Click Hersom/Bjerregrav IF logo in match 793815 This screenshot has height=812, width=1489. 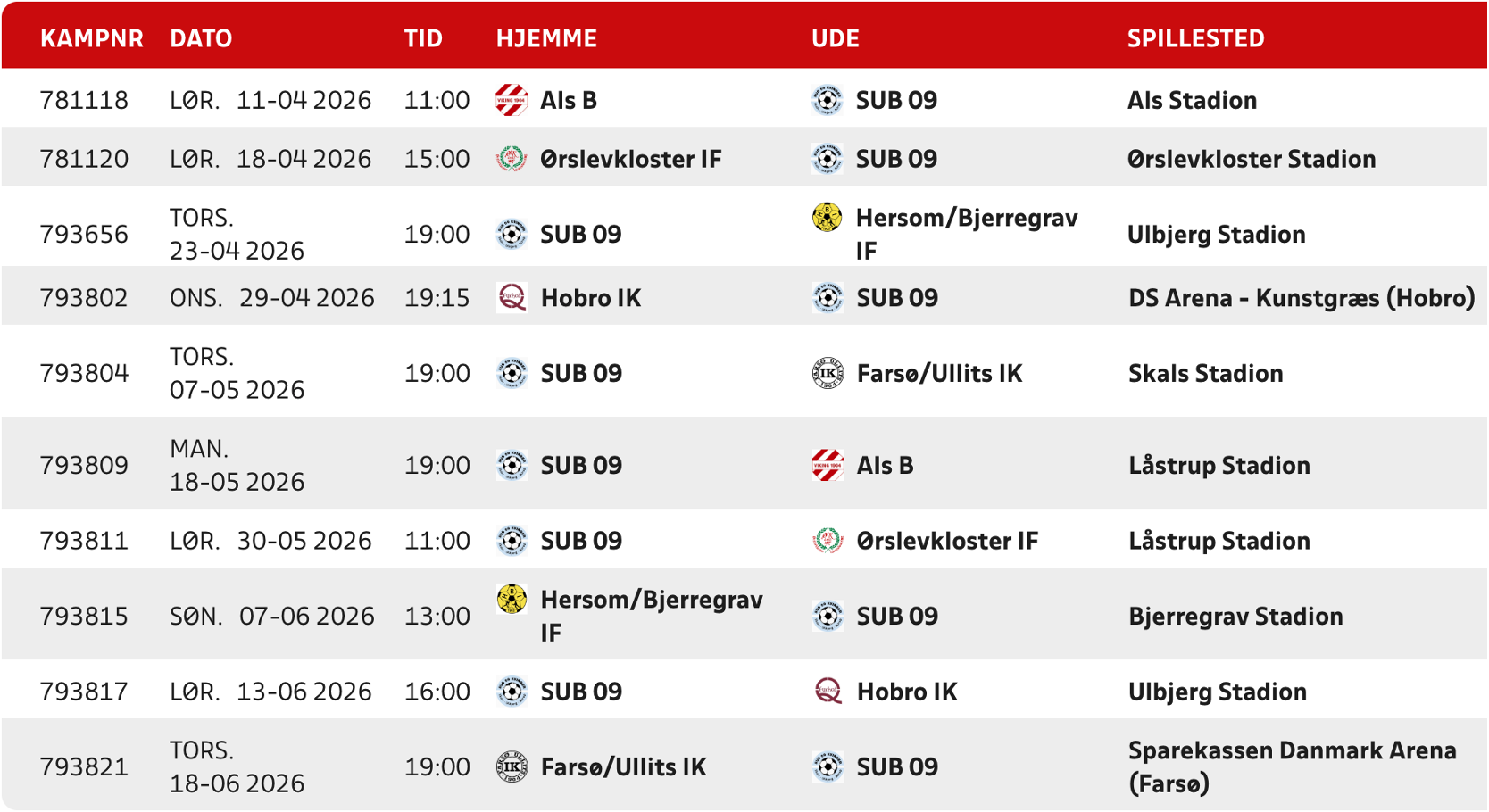click(512, 600)
